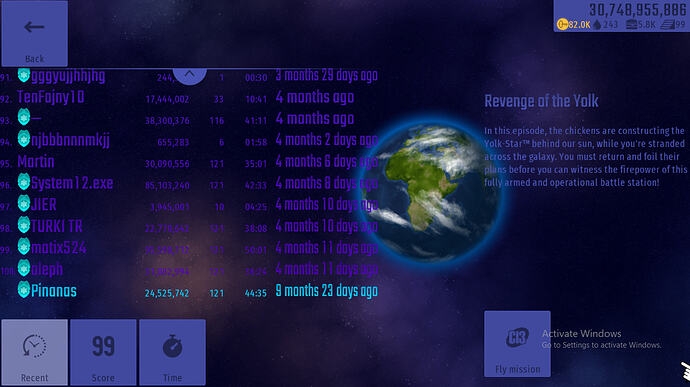Click the badge icon next to TURKI TR
Screen dimensions: 690x387
tap(24, 225)
